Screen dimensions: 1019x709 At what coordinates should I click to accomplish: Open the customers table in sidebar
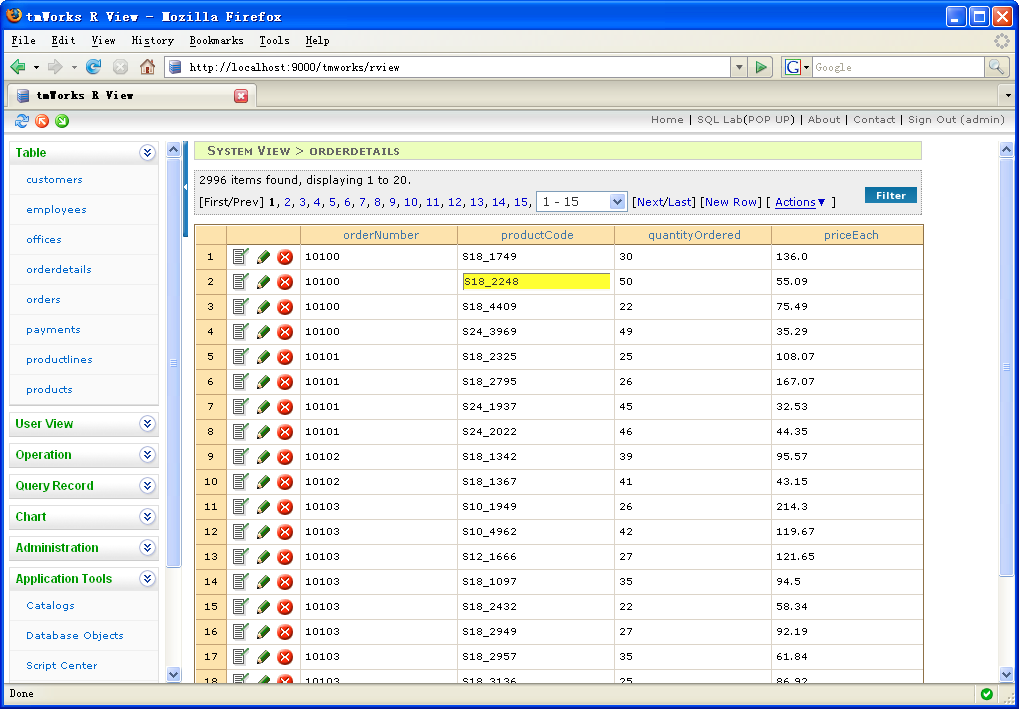click(55, 179)
